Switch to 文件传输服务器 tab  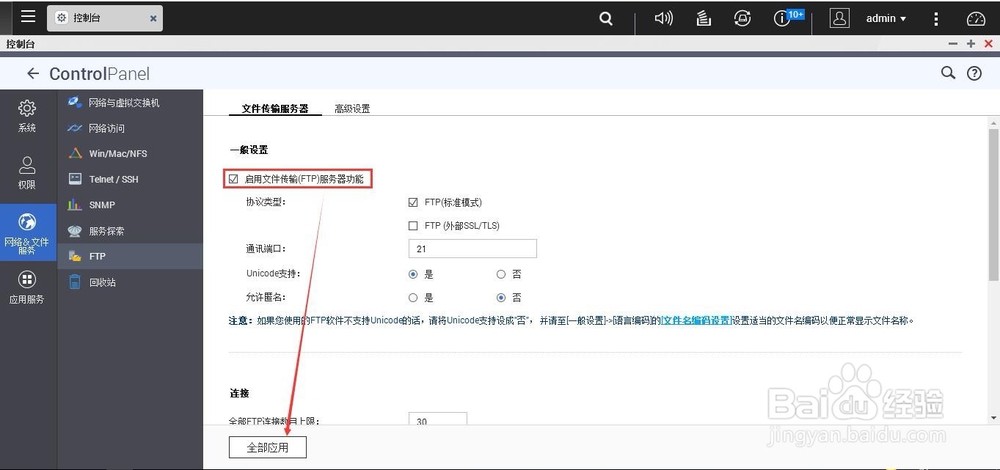(x=275, y=108)
